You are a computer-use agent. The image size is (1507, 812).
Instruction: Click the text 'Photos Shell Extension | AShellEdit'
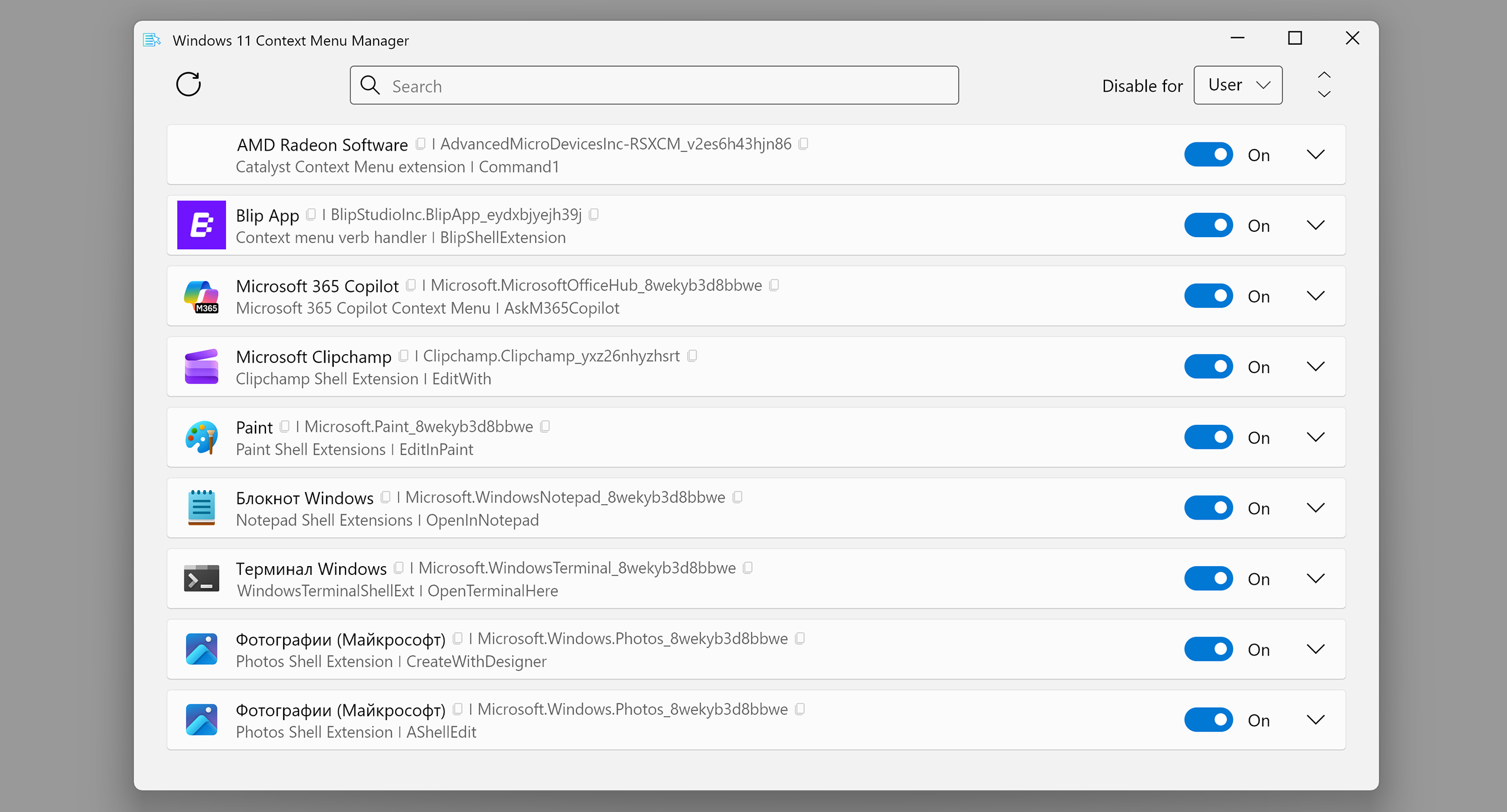356,732
